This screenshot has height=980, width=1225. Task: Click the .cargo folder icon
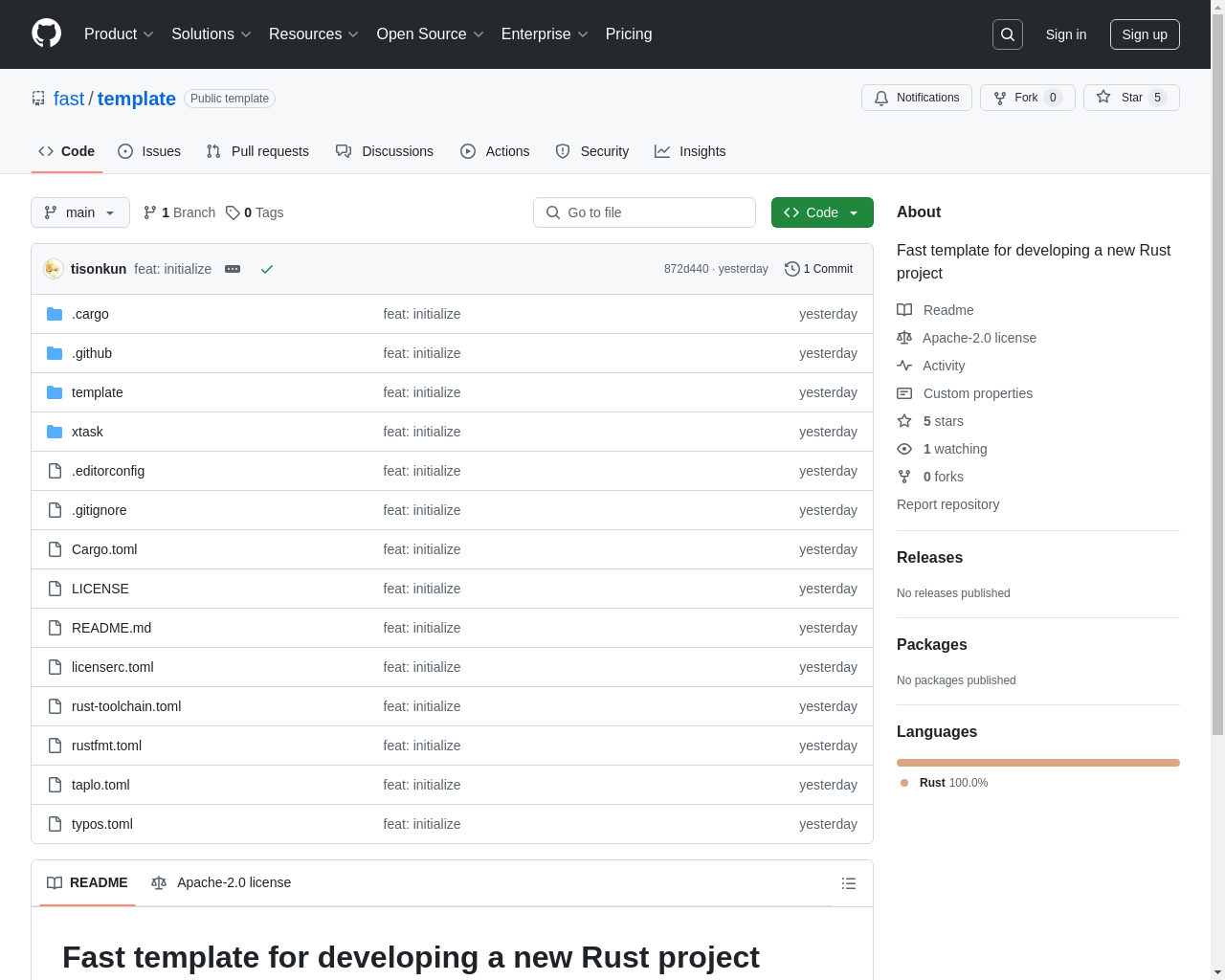(55, 314)
